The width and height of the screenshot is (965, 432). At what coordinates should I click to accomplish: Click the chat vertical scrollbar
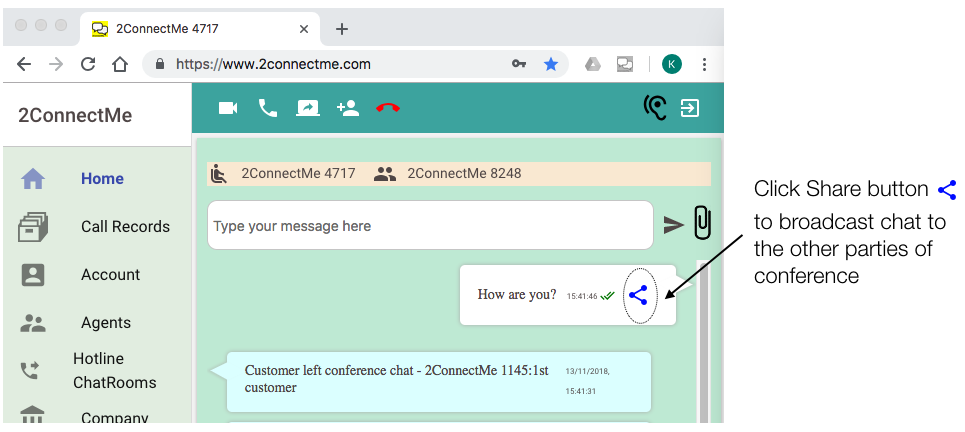pos(703,342)
